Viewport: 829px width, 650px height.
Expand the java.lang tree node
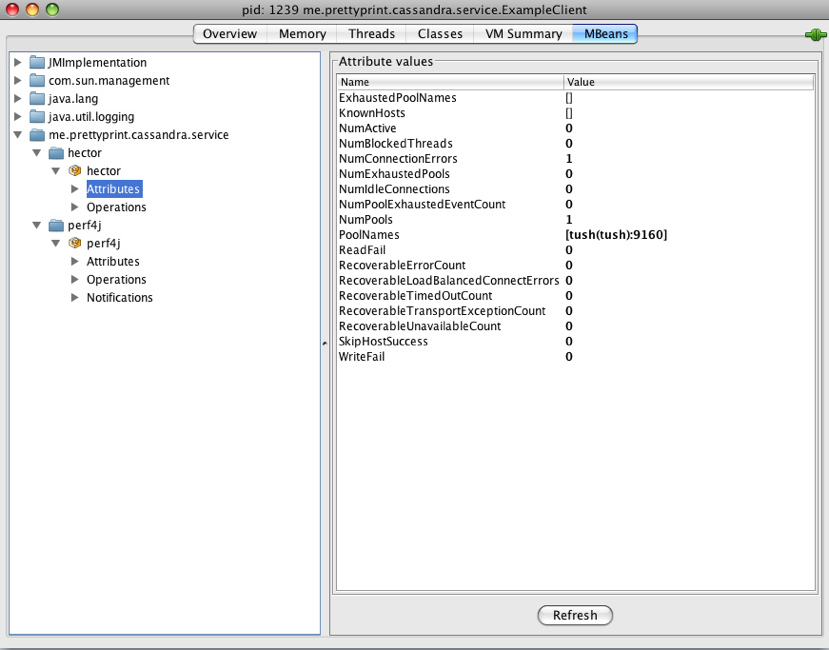point(17,98)
